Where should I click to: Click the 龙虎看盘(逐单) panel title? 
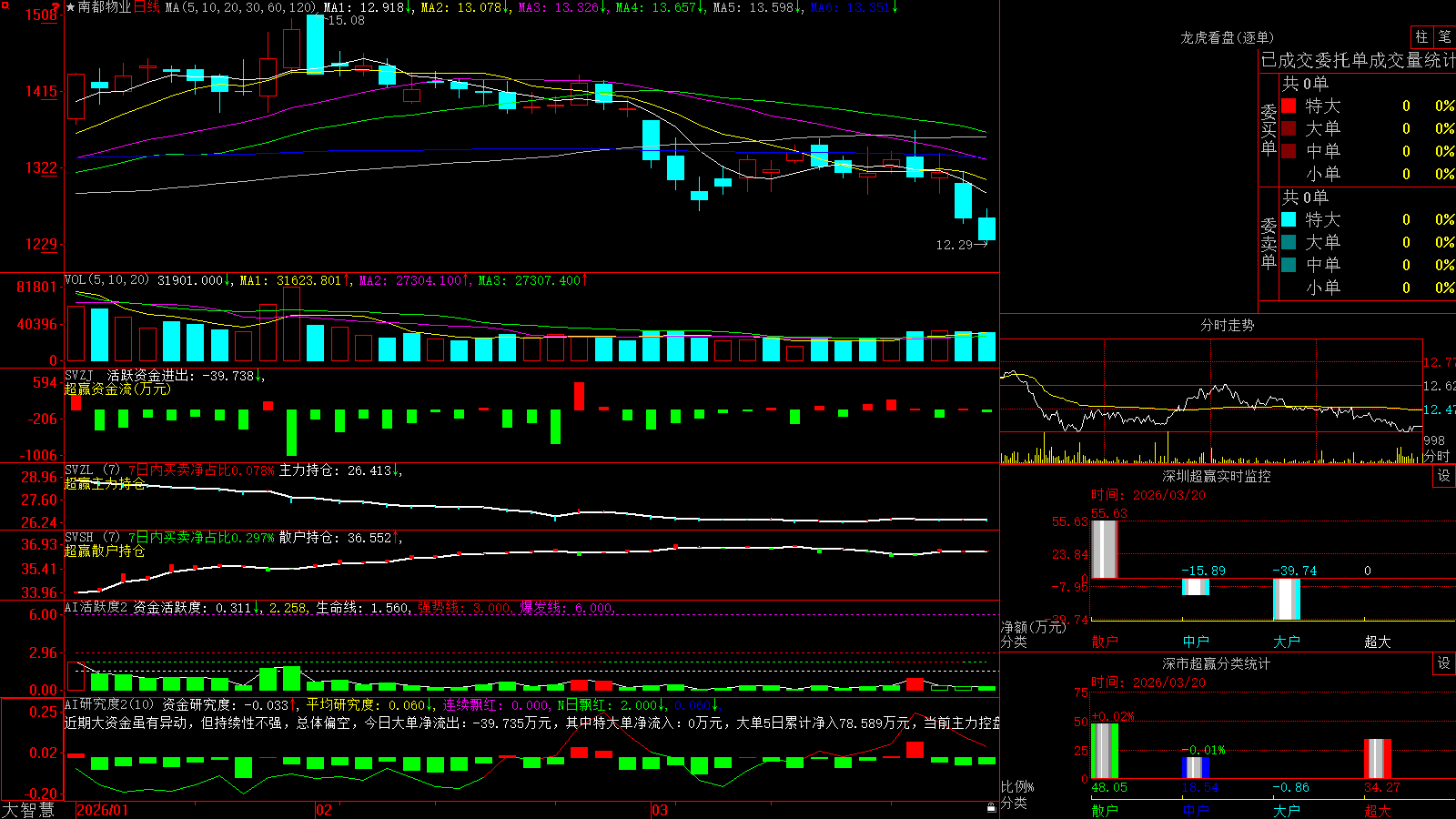1227,37
